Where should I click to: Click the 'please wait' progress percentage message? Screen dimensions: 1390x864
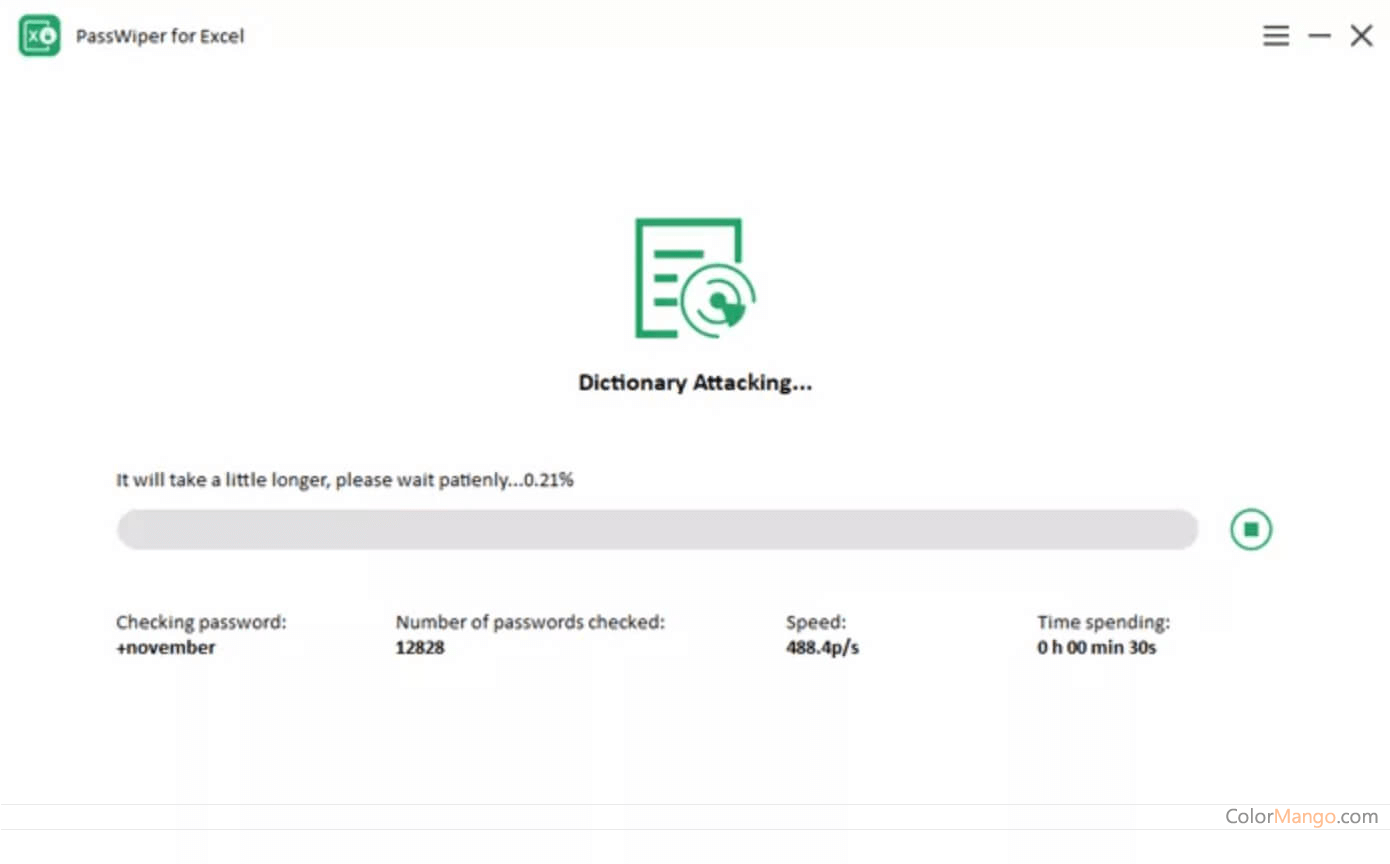[x=344, y=480]
